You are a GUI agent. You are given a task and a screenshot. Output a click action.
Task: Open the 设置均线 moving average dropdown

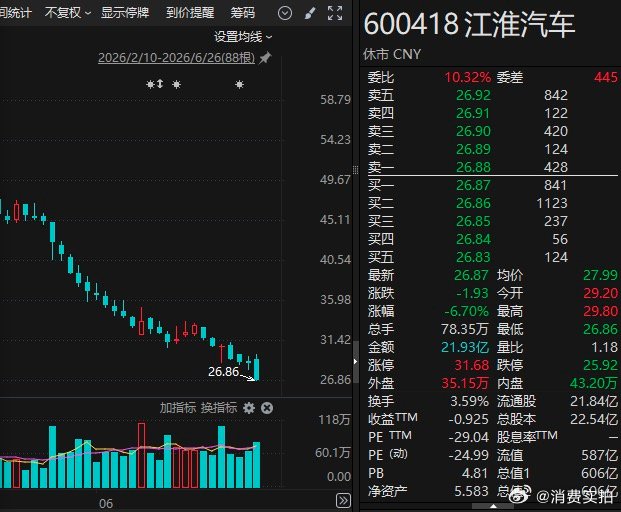pyautogui.click(x=243, y=37)
